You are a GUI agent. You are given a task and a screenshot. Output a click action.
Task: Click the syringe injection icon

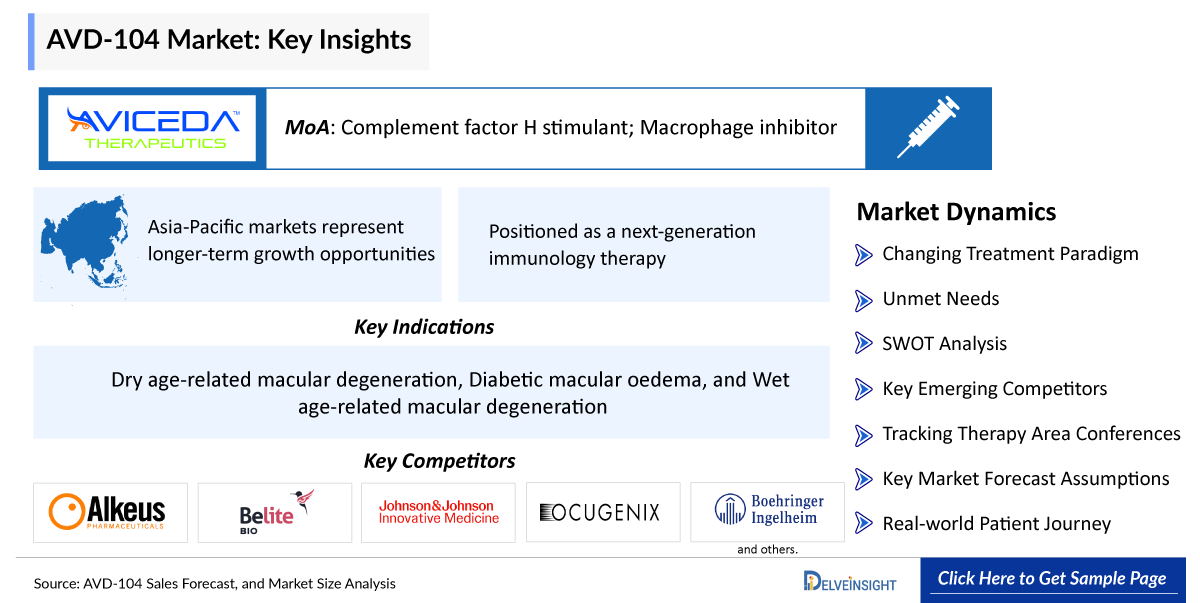[x=928, y=128]
